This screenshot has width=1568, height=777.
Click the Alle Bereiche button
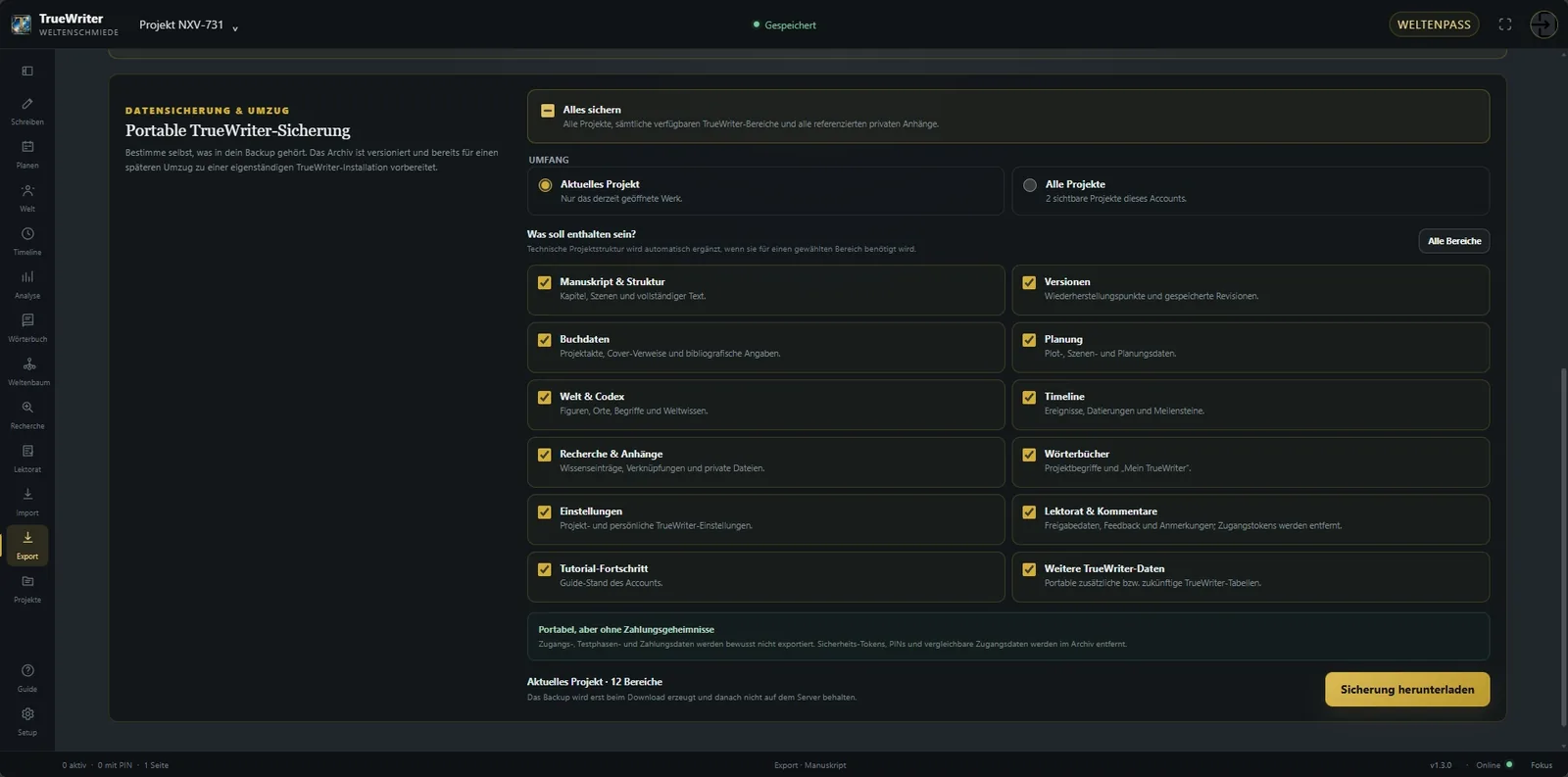point(1454,241)
